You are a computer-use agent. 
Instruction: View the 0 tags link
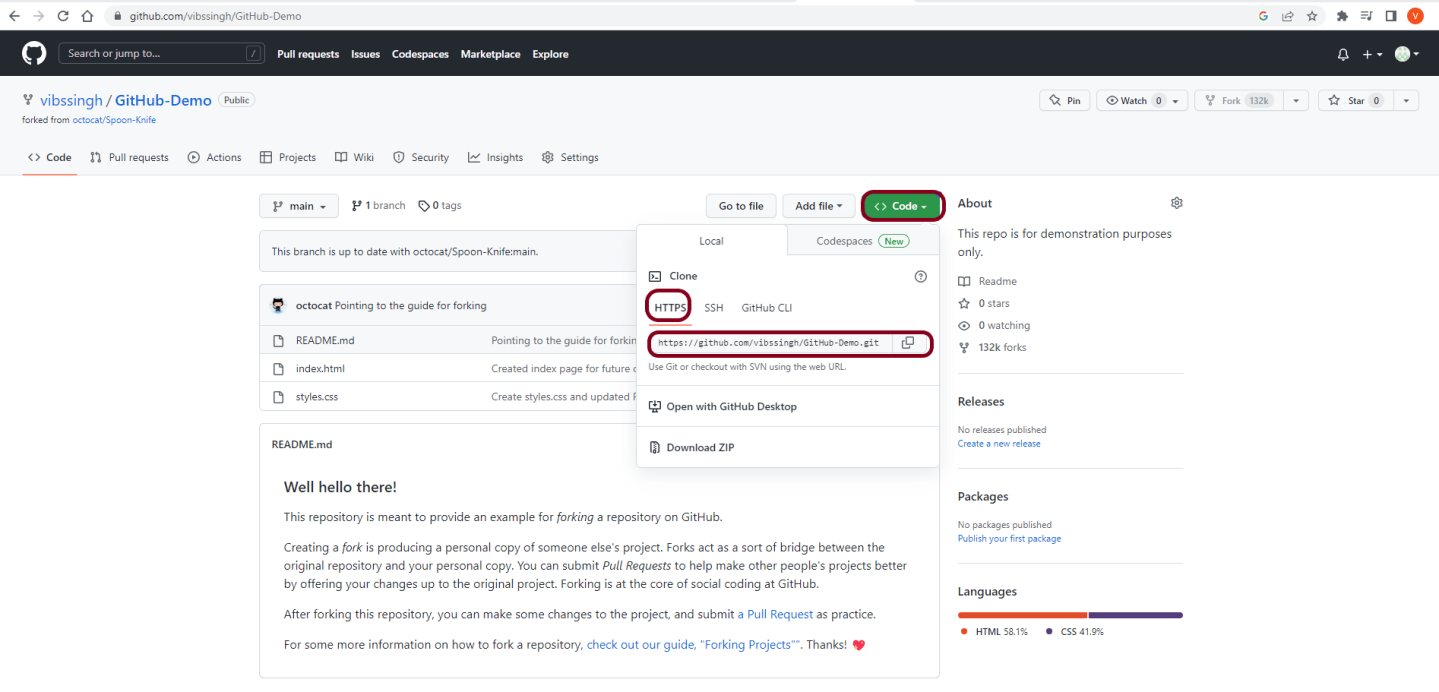click(x=440, y=206)
